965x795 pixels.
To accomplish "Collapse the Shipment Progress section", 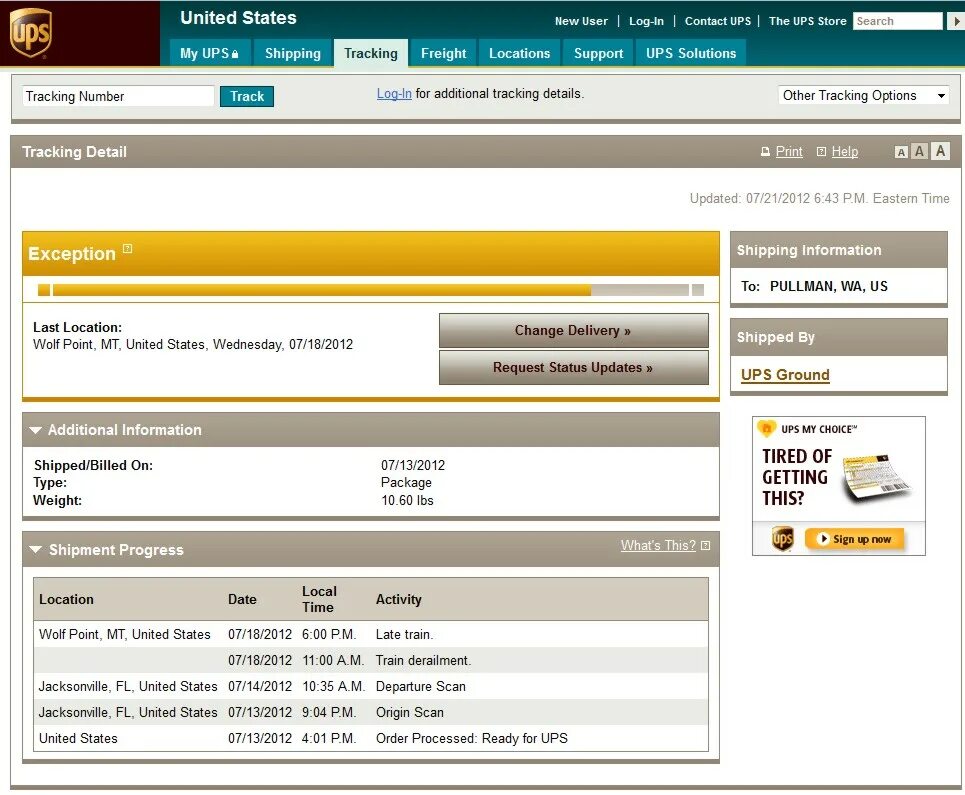I will (x=36, y=549).
